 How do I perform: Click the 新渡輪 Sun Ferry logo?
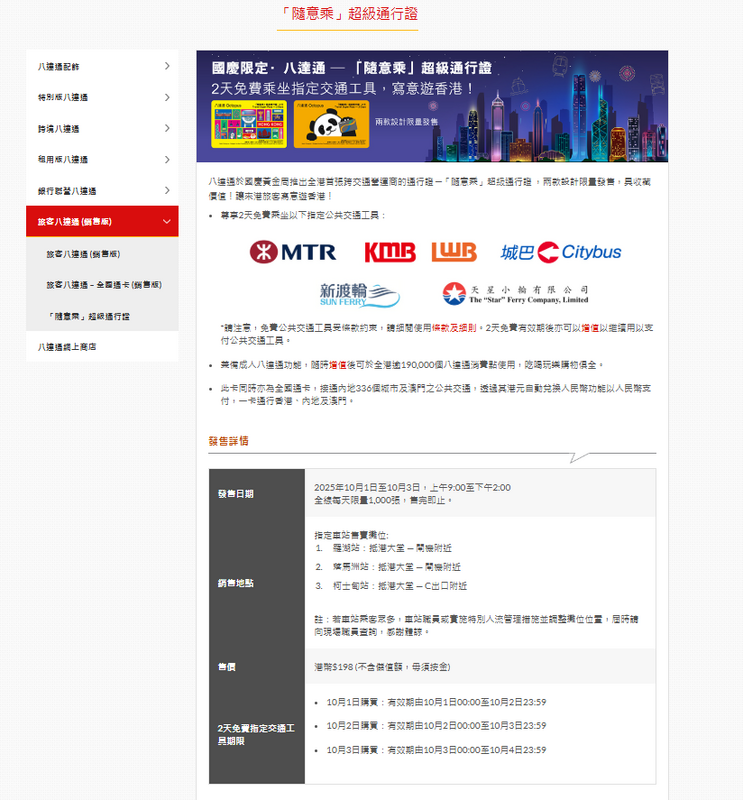(359, 293)
